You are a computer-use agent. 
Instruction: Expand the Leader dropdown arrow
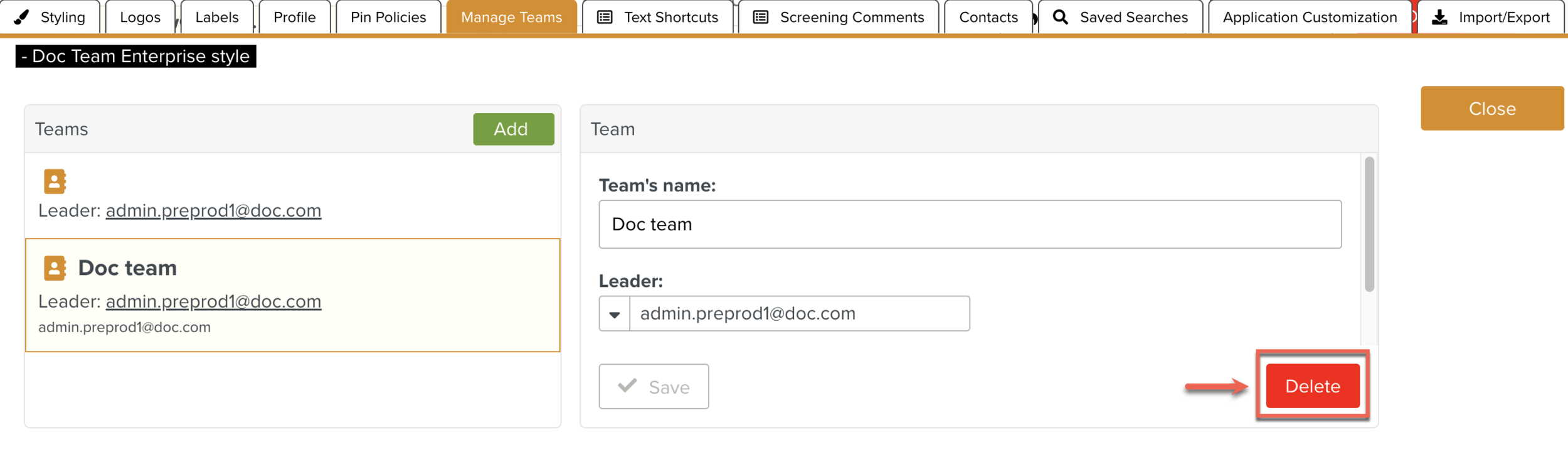[x=615, y=314]
